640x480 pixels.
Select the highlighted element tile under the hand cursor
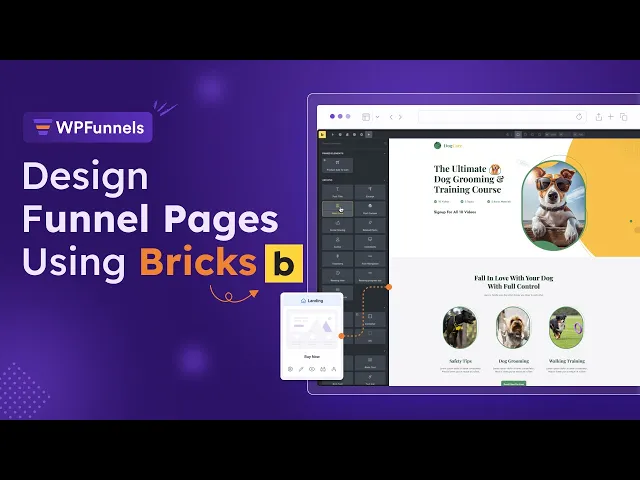(338, 209)
